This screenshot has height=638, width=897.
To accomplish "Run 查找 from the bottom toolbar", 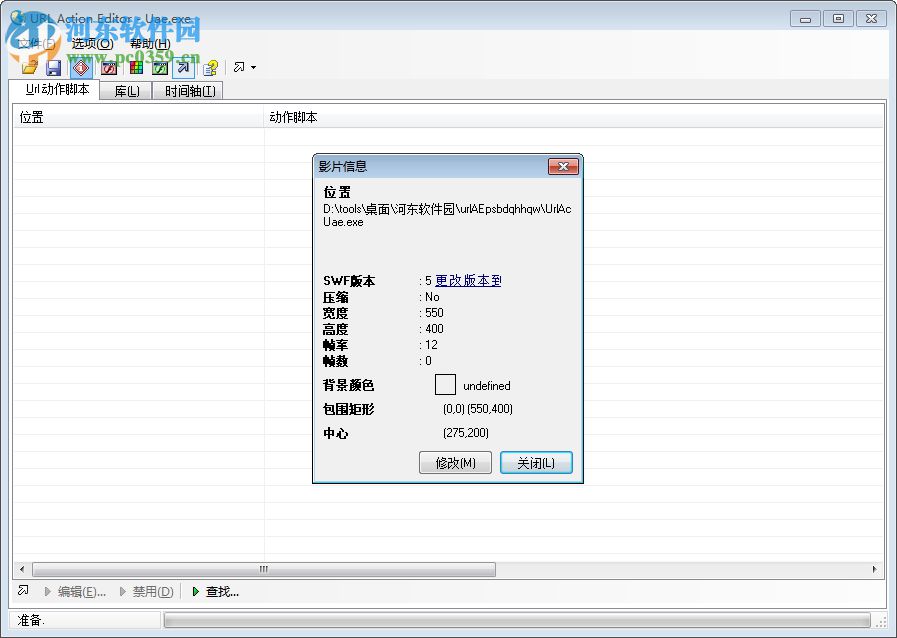I will [x=216, y=591].
